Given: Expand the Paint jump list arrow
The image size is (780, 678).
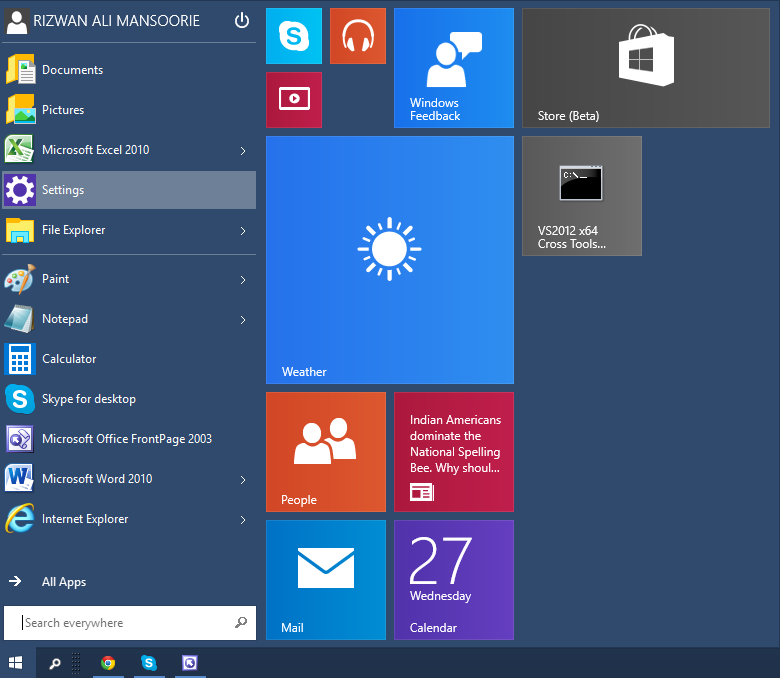Looking at the screenshot, I should [x=243, y=280].
